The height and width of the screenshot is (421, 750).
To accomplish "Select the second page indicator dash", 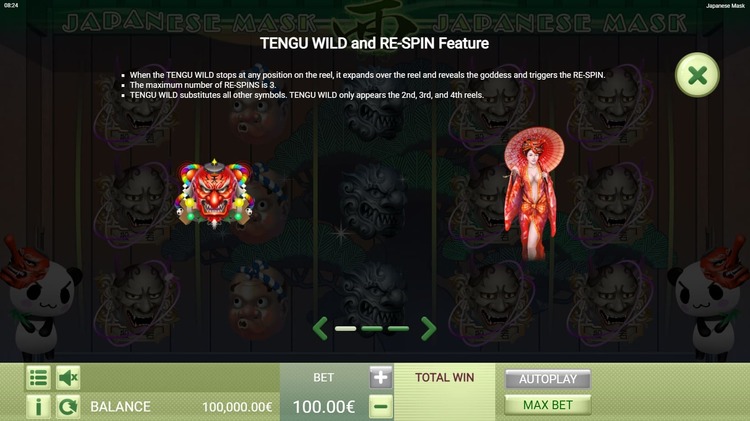I will click(372, 329).
